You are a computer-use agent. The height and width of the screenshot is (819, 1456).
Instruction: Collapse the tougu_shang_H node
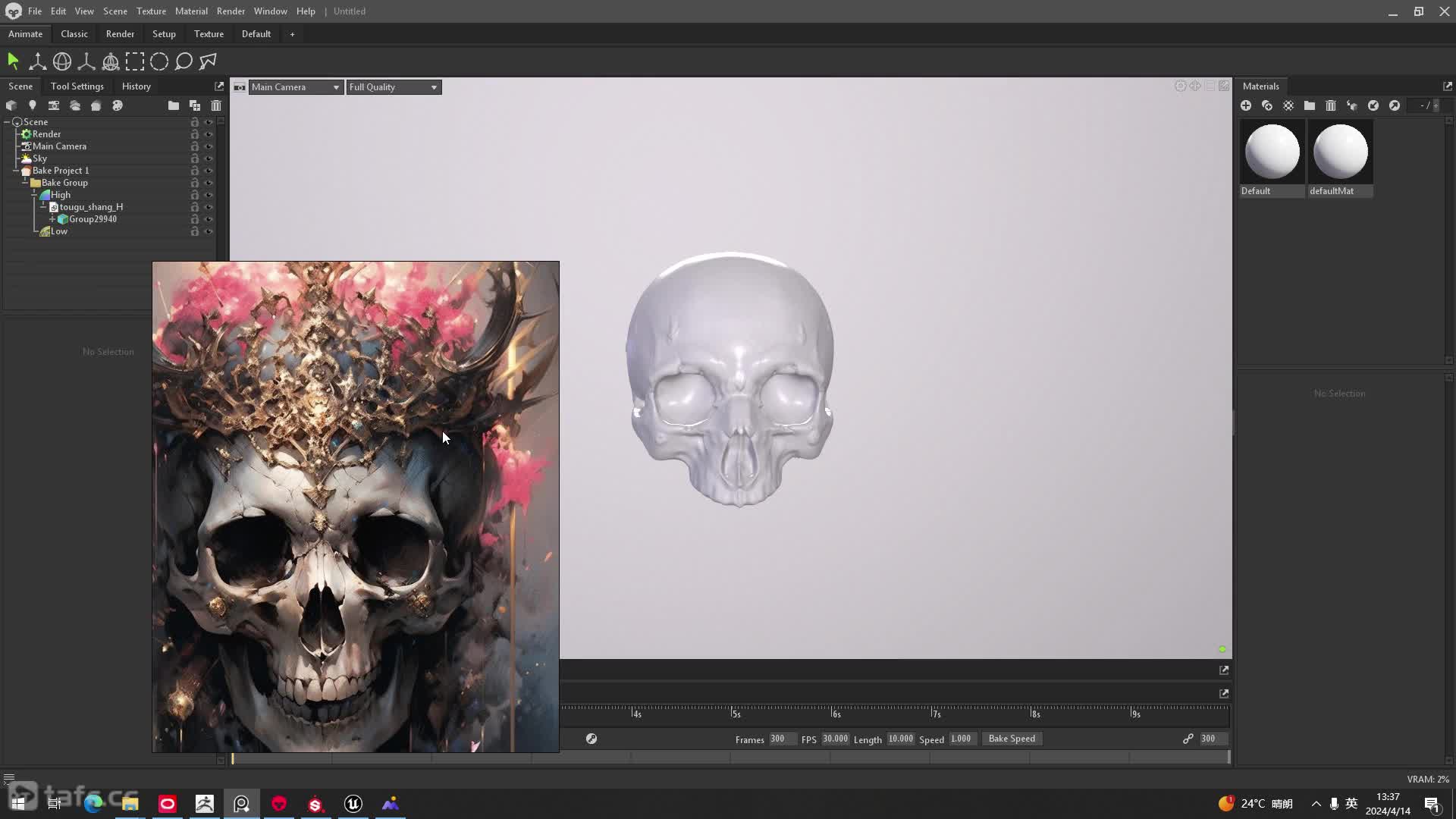click(x=43, y=207)
